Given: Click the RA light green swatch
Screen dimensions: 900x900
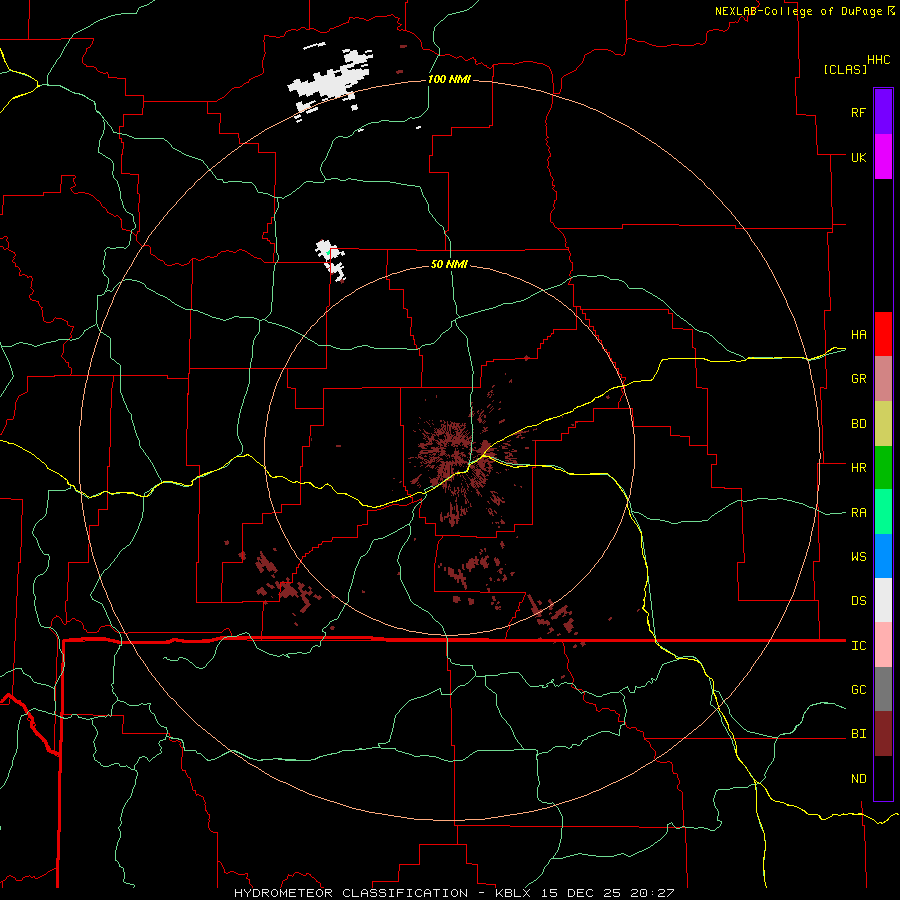Looking at the screenshot, I should click(883, 512).
